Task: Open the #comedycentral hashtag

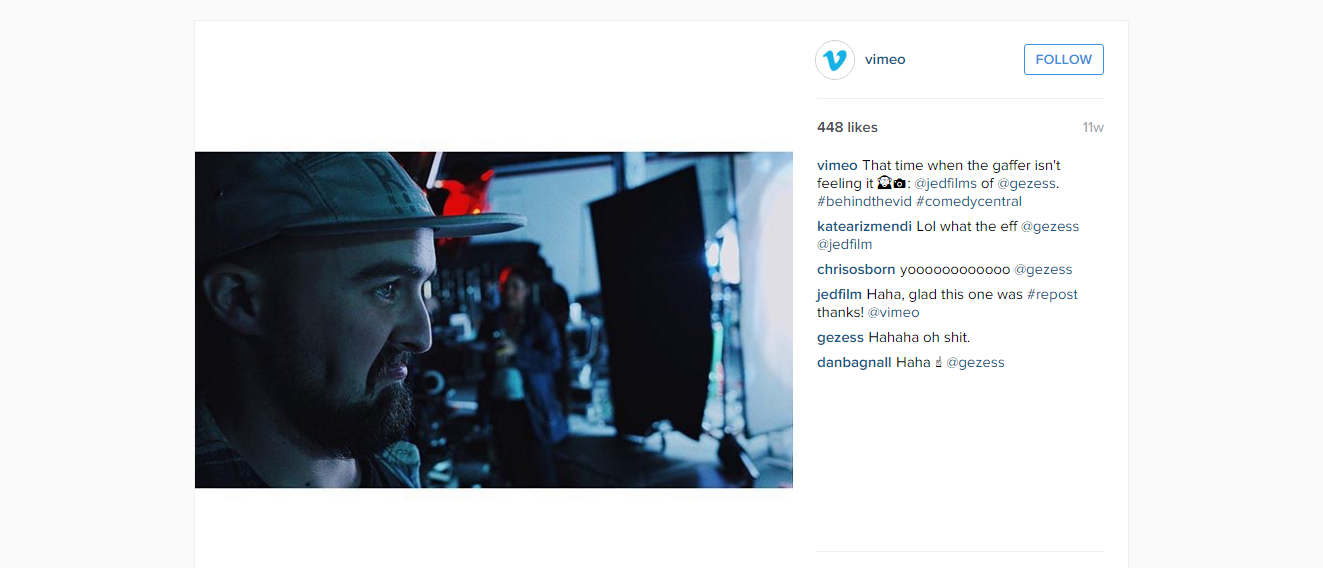Action: (969, 202)
